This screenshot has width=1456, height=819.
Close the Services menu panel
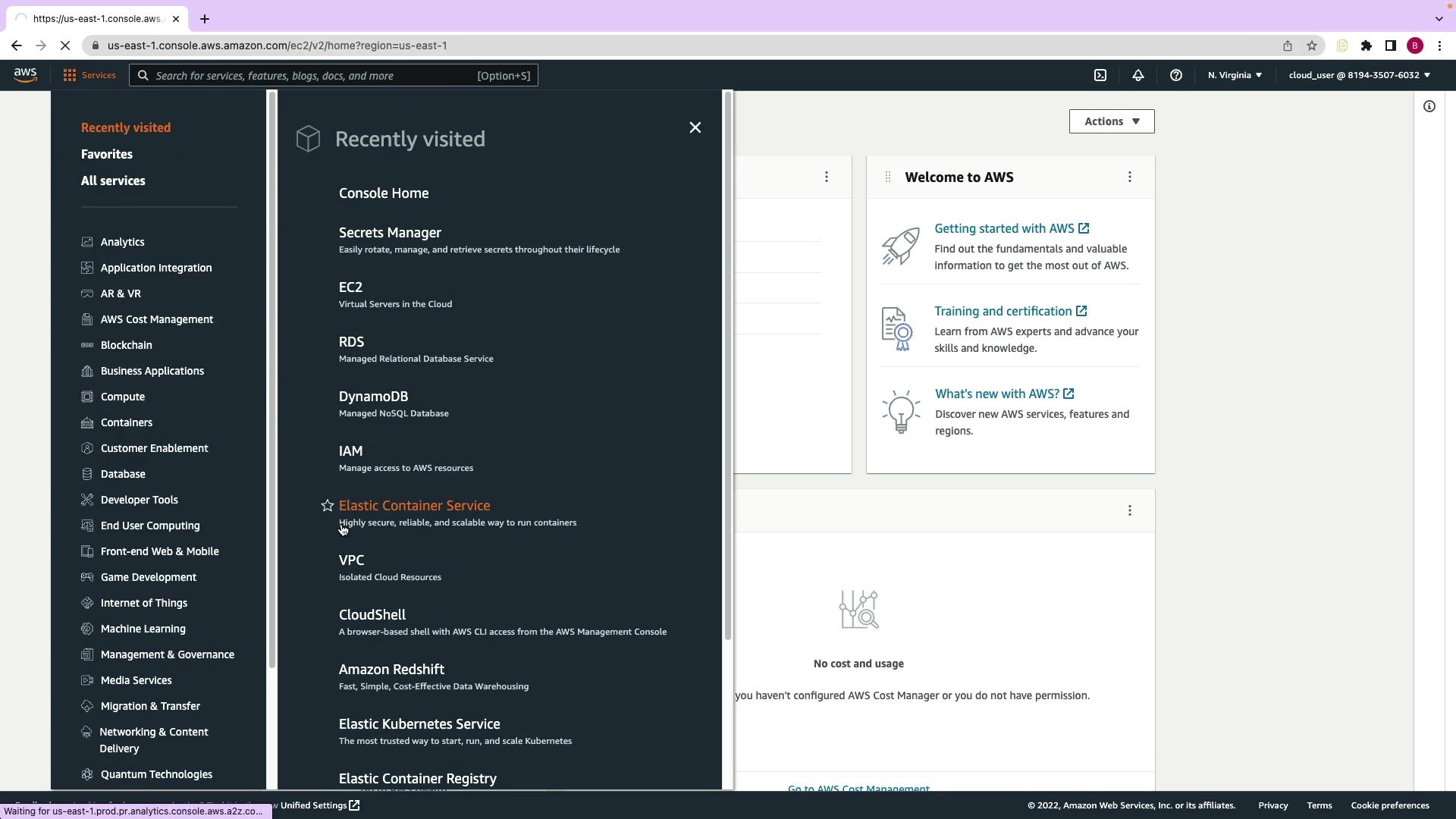(x=695, y=127)
